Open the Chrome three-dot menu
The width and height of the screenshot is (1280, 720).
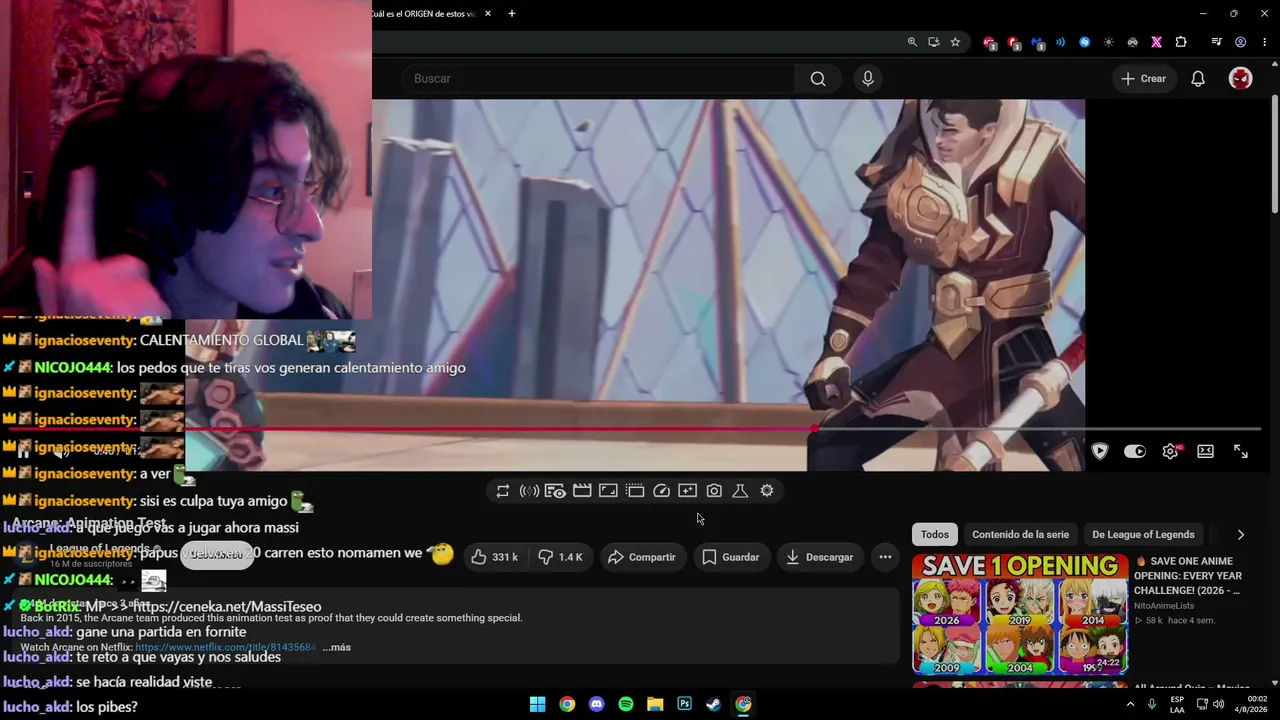coord(1262,42)
